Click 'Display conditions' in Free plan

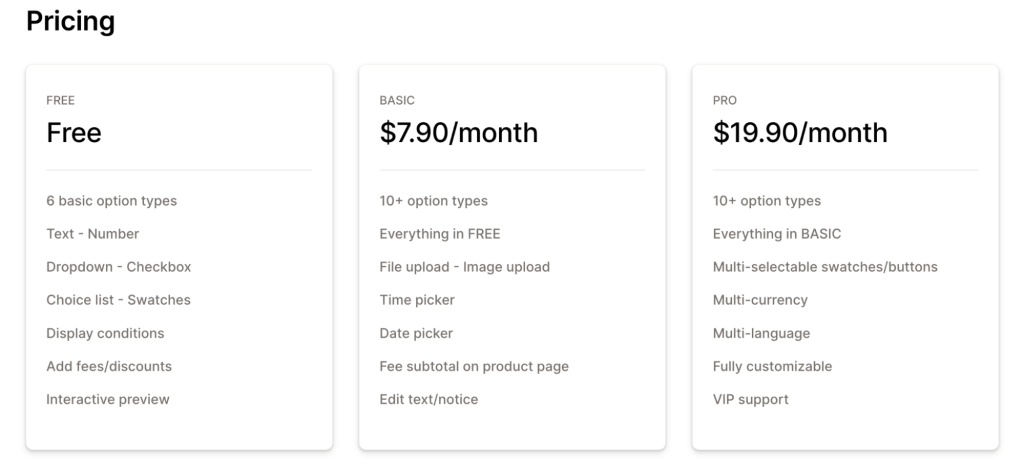105,334
